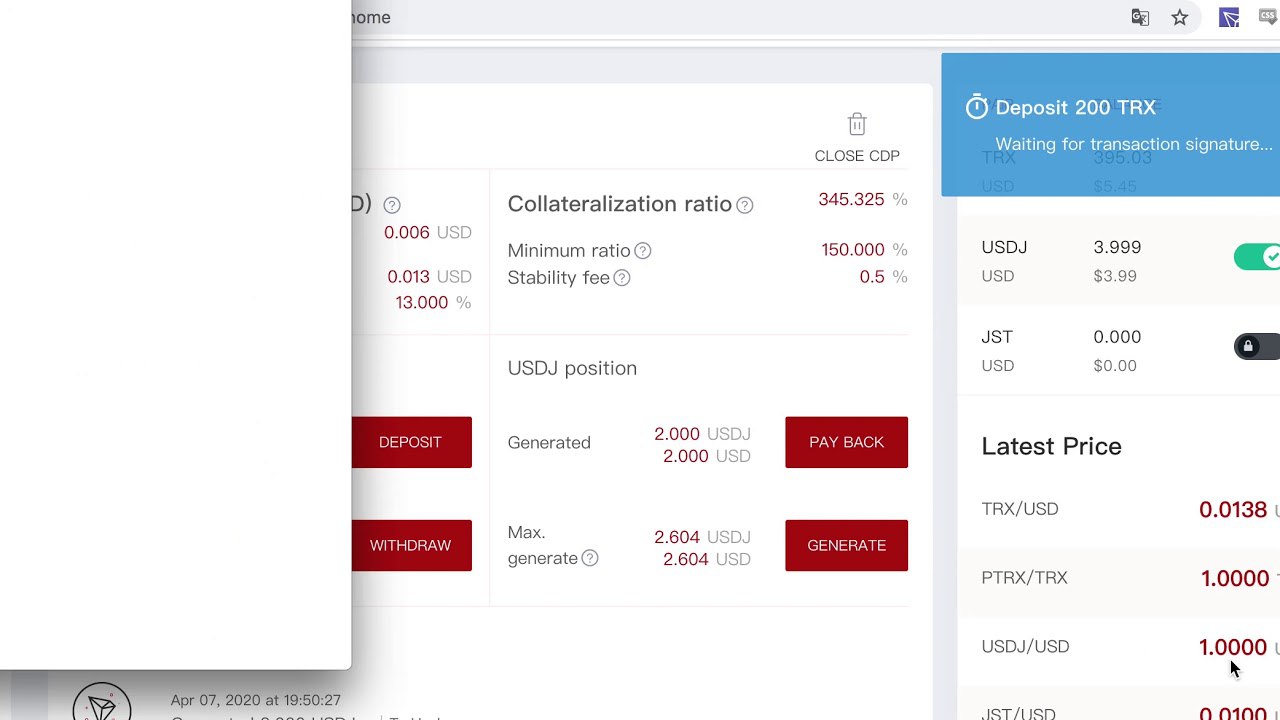Click the TRX/USD price 0.0138
This screenshot has width=1280, height=720.
point(1233,510)
